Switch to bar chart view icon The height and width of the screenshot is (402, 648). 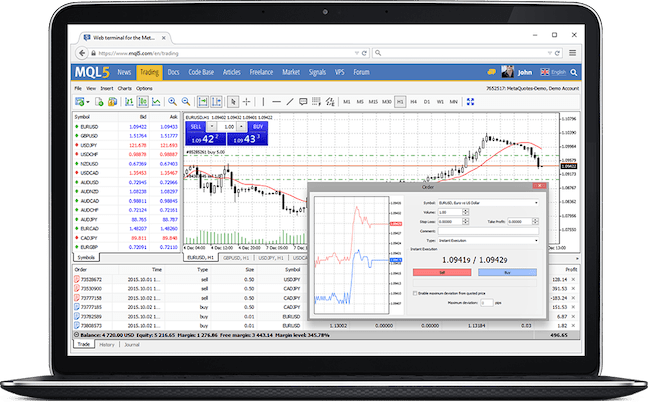coord(129,102)
